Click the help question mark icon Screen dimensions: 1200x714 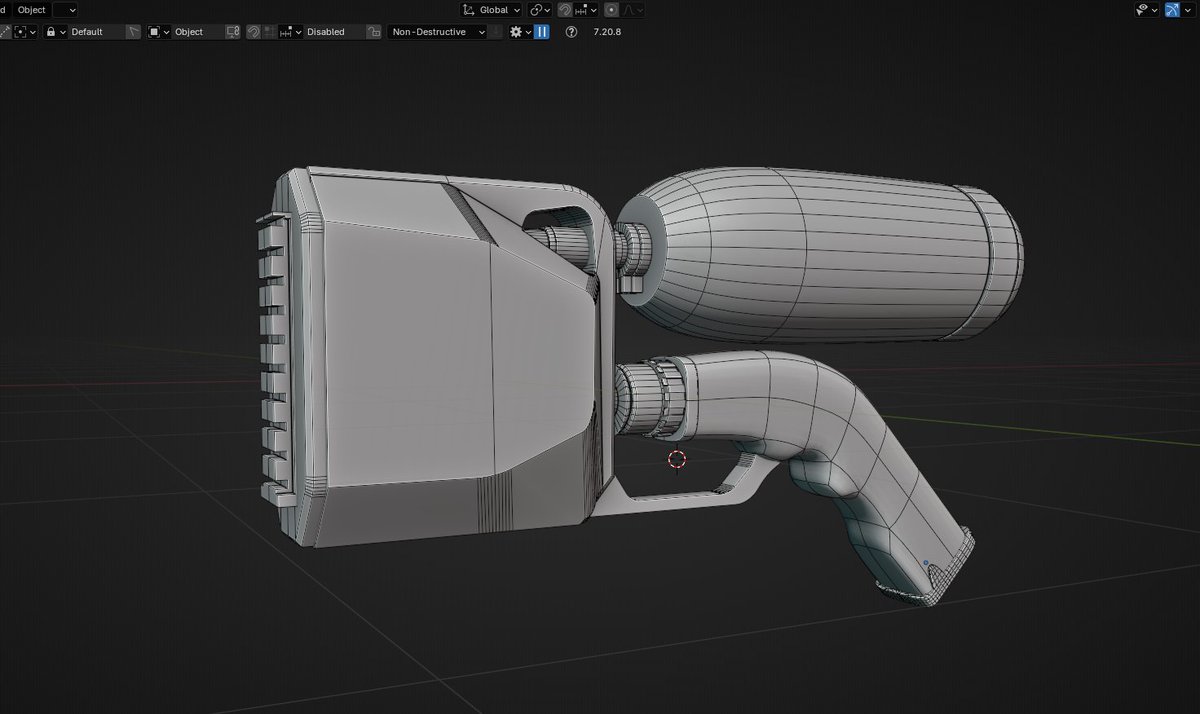(571, 32)
